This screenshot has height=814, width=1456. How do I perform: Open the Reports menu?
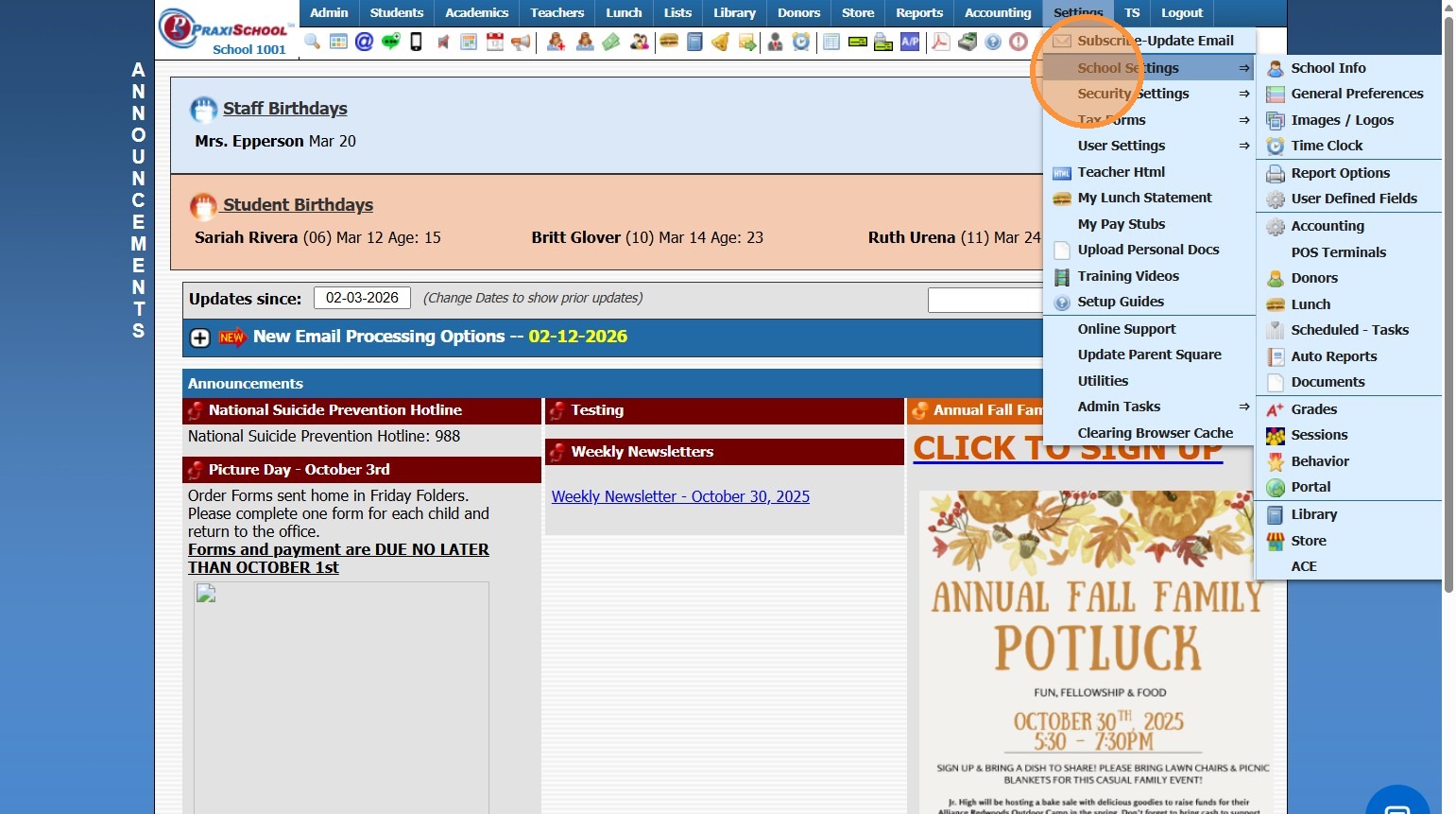[919, 13]
